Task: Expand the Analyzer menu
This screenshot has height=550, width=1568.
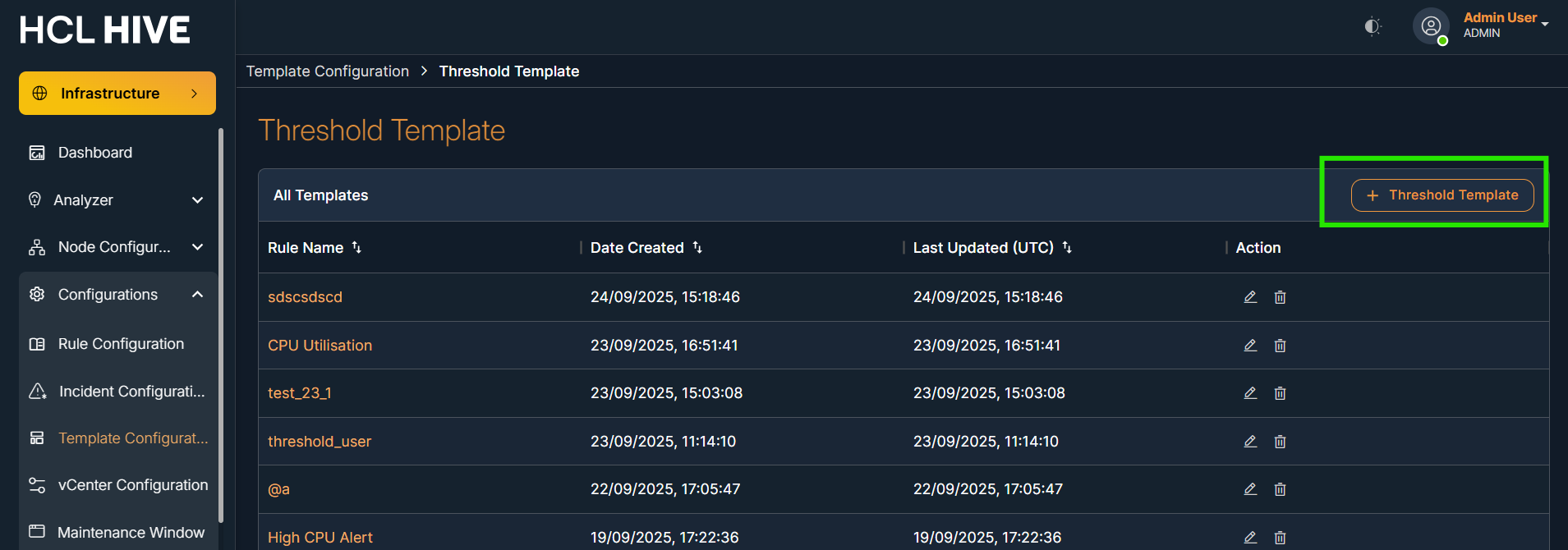Action: (x=197, y=200)
